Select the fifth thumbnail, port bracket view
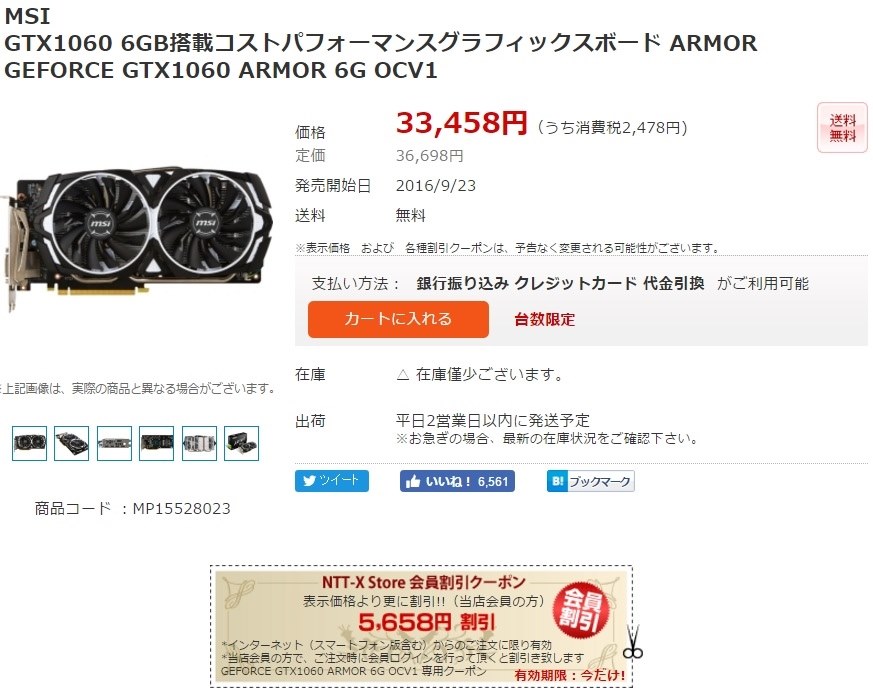The width and height of the screenshot is (873, 690). click(x=199, y=443)
